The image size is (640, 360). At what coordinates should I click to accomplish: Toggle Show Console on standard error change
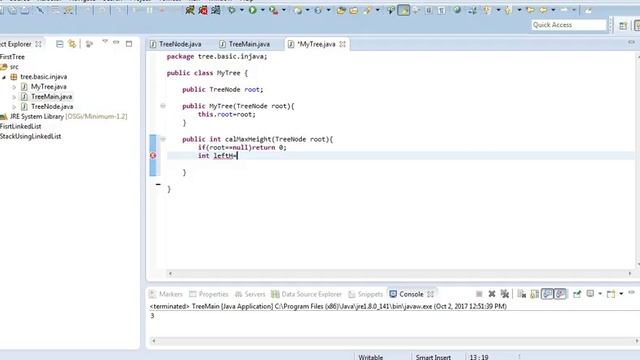560,294
